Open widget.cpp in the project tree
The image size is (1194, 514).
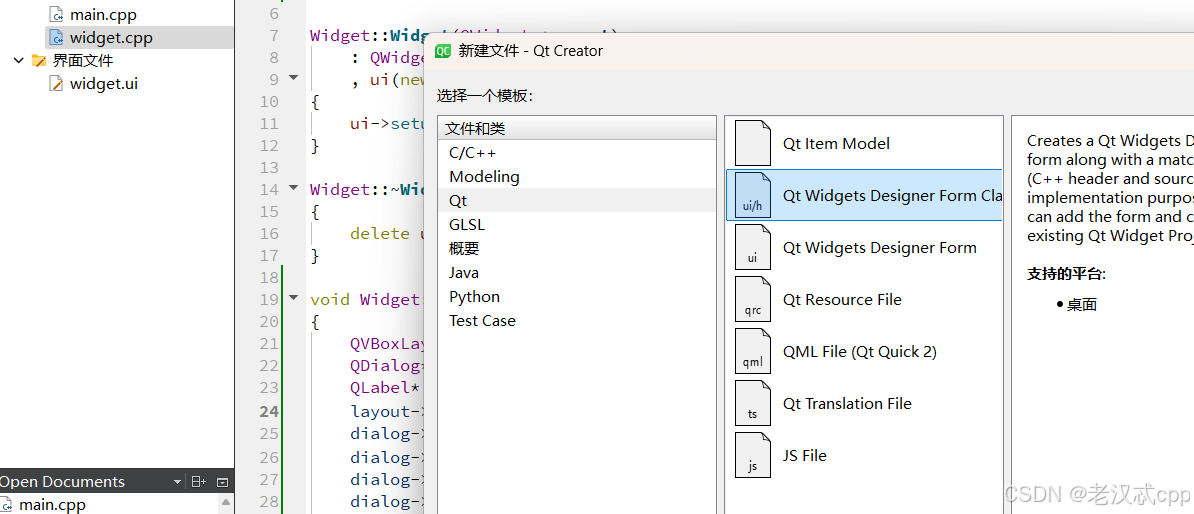pyautogui.click(x=111, y=37)
